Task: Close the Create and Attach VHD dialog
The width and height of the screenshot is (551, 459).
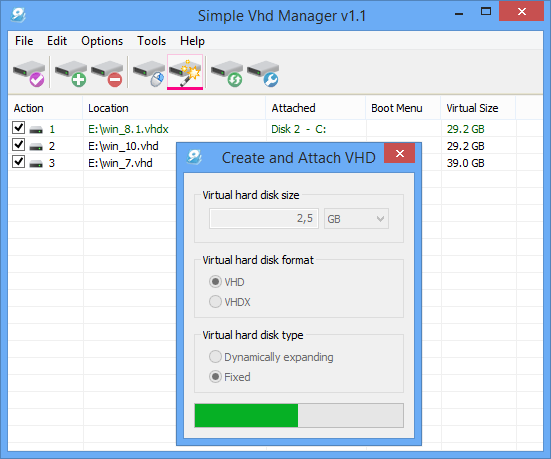Action: (x=400, y=153)
